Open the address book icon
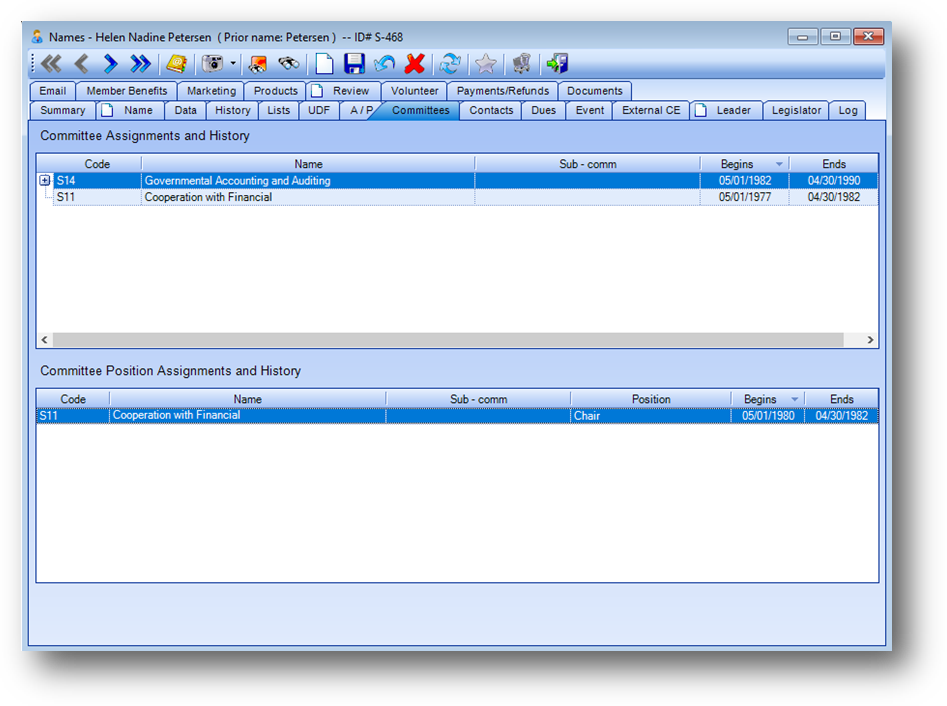 pyautogui.click(x=176, y=63)
